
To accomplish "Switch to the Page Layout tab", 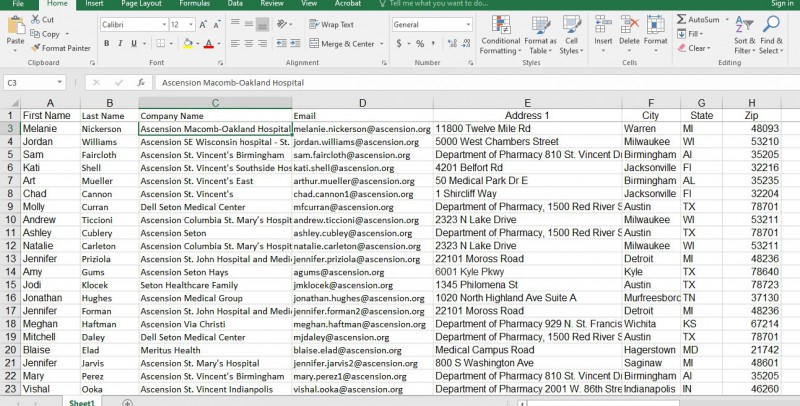I will [140, 4].
